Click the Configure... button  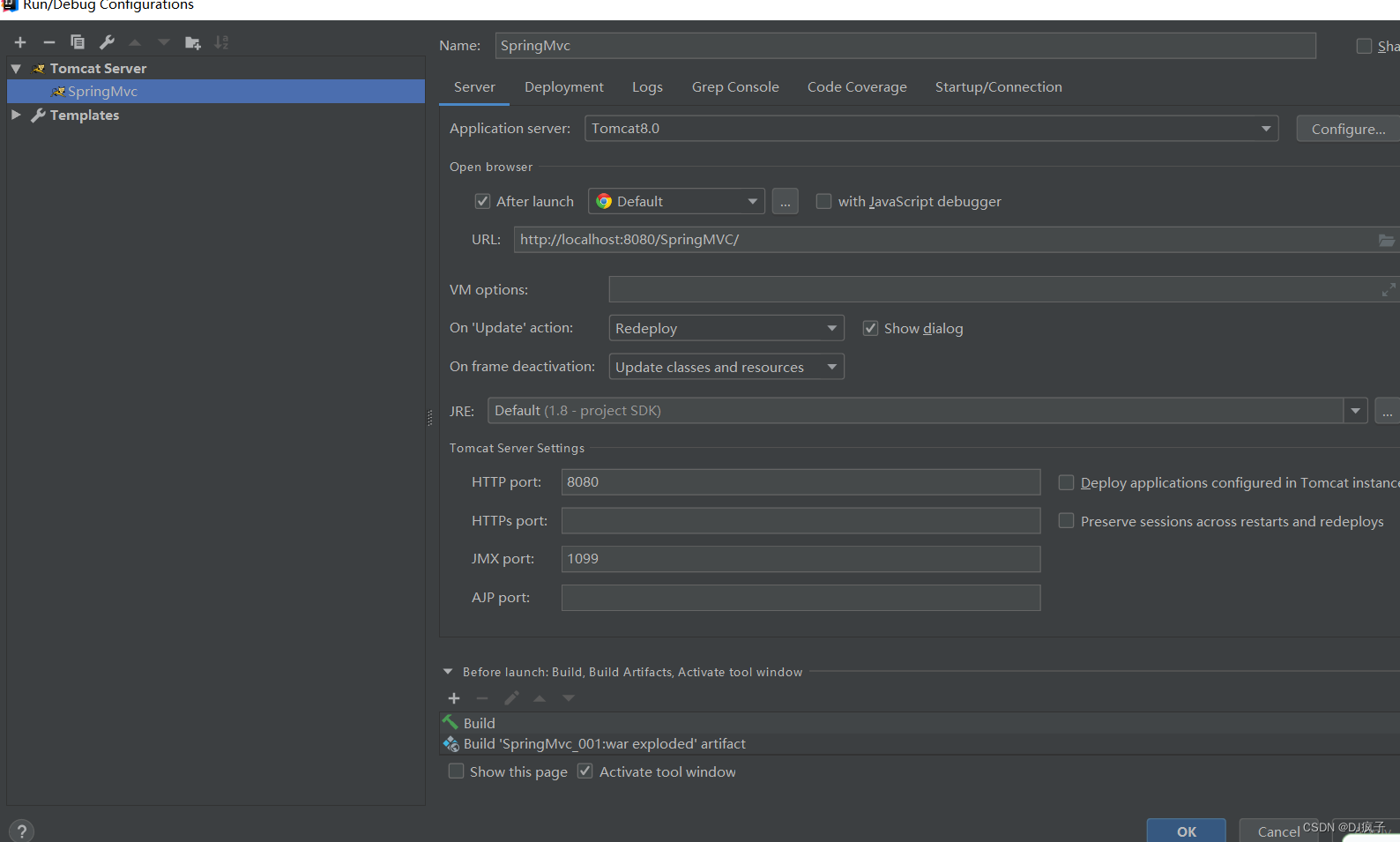pyautogui.click(x=1349, y=129)
